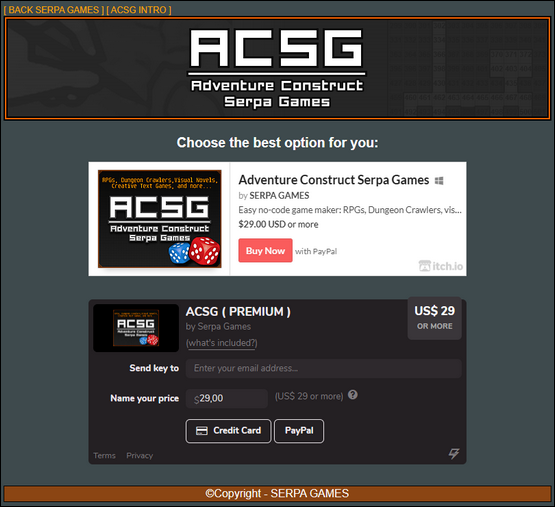The height and width of the screenshot is (507, 555).
Task: Go to BACK SERPA GAMES link
Action: [54, 10]
